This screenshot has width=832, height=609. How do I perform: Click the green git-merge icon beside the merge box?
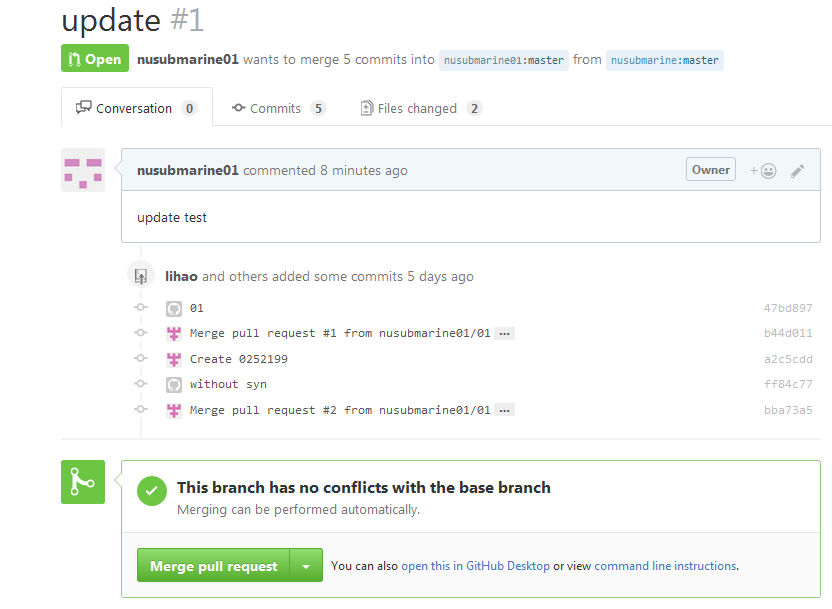coord(82,481)
